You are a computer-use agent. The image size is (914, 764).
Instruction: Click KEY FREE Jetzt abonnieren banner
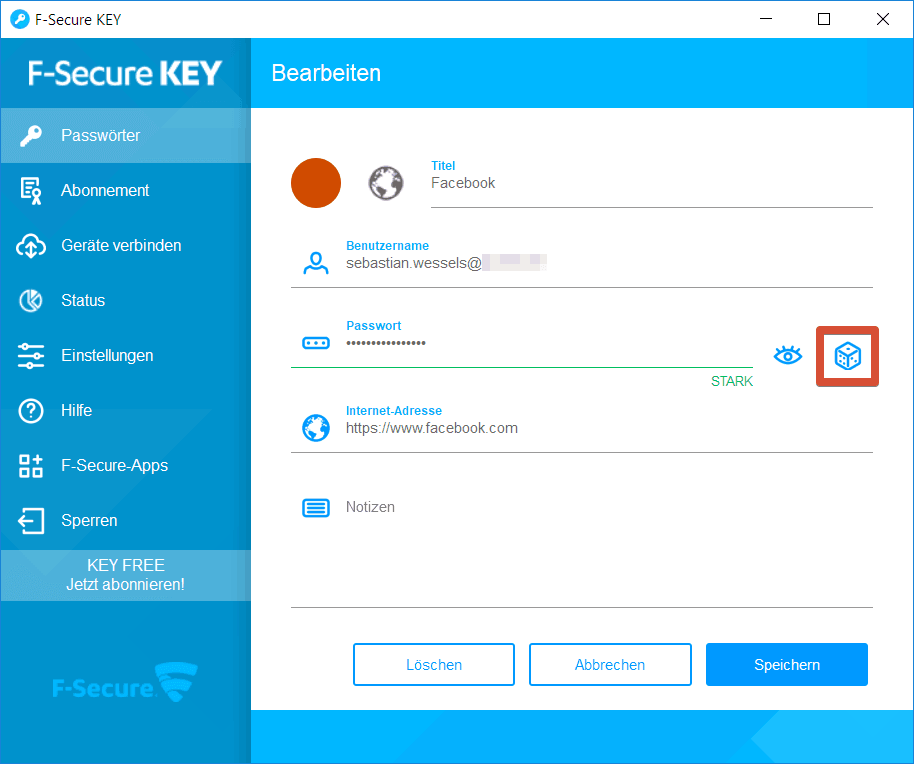click(x=125, y=575)
